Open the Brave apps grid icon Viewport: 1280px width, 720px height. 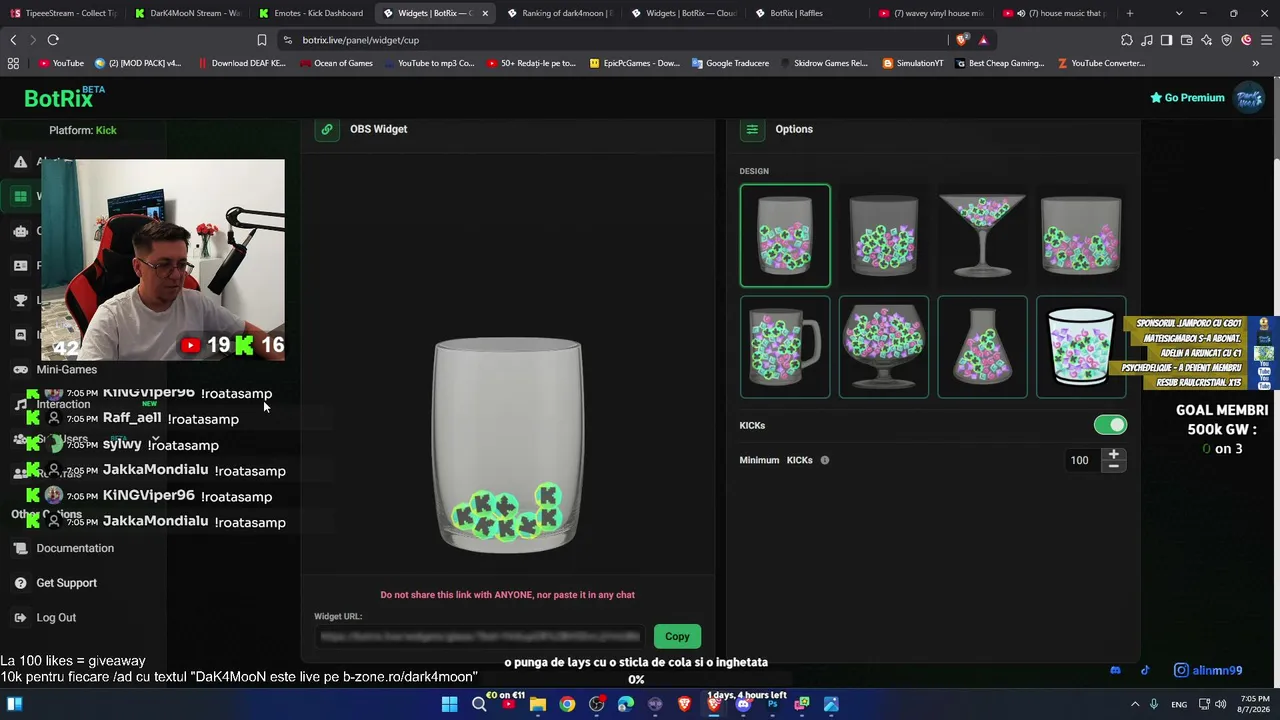pyautogui.click(x=13, y=63)
